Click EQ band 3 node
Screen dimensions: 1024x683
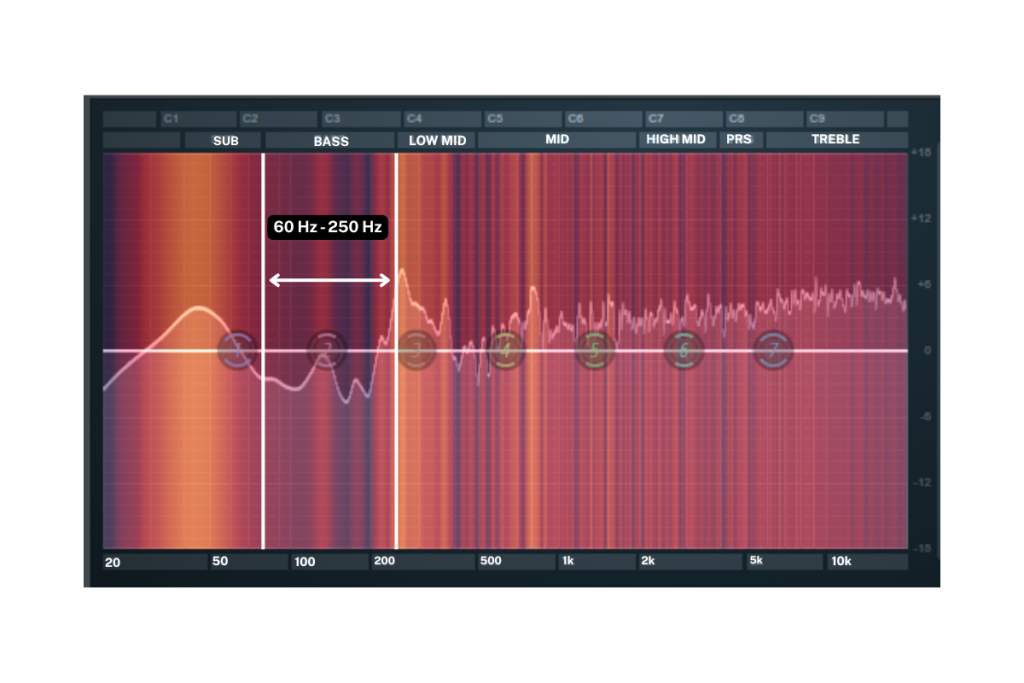pos(415,350)
